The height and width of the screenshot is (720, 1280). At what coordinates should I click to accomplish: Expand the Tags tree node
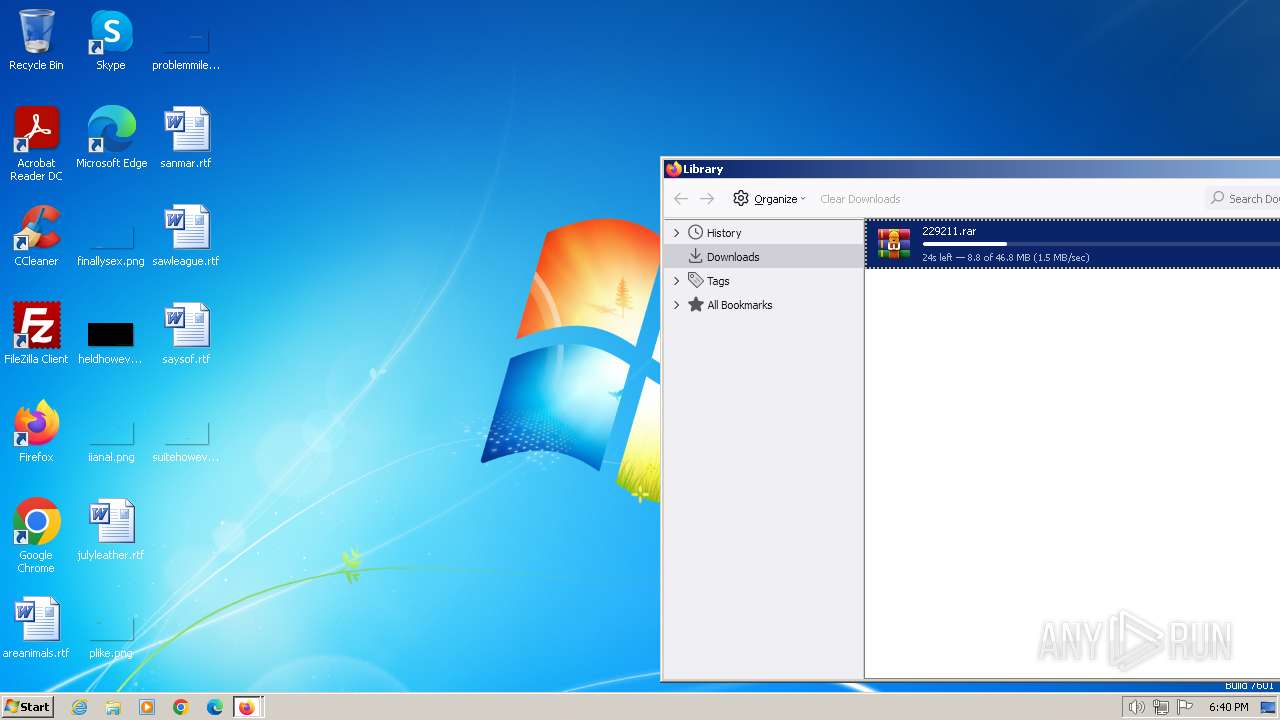tap(677, 281)
